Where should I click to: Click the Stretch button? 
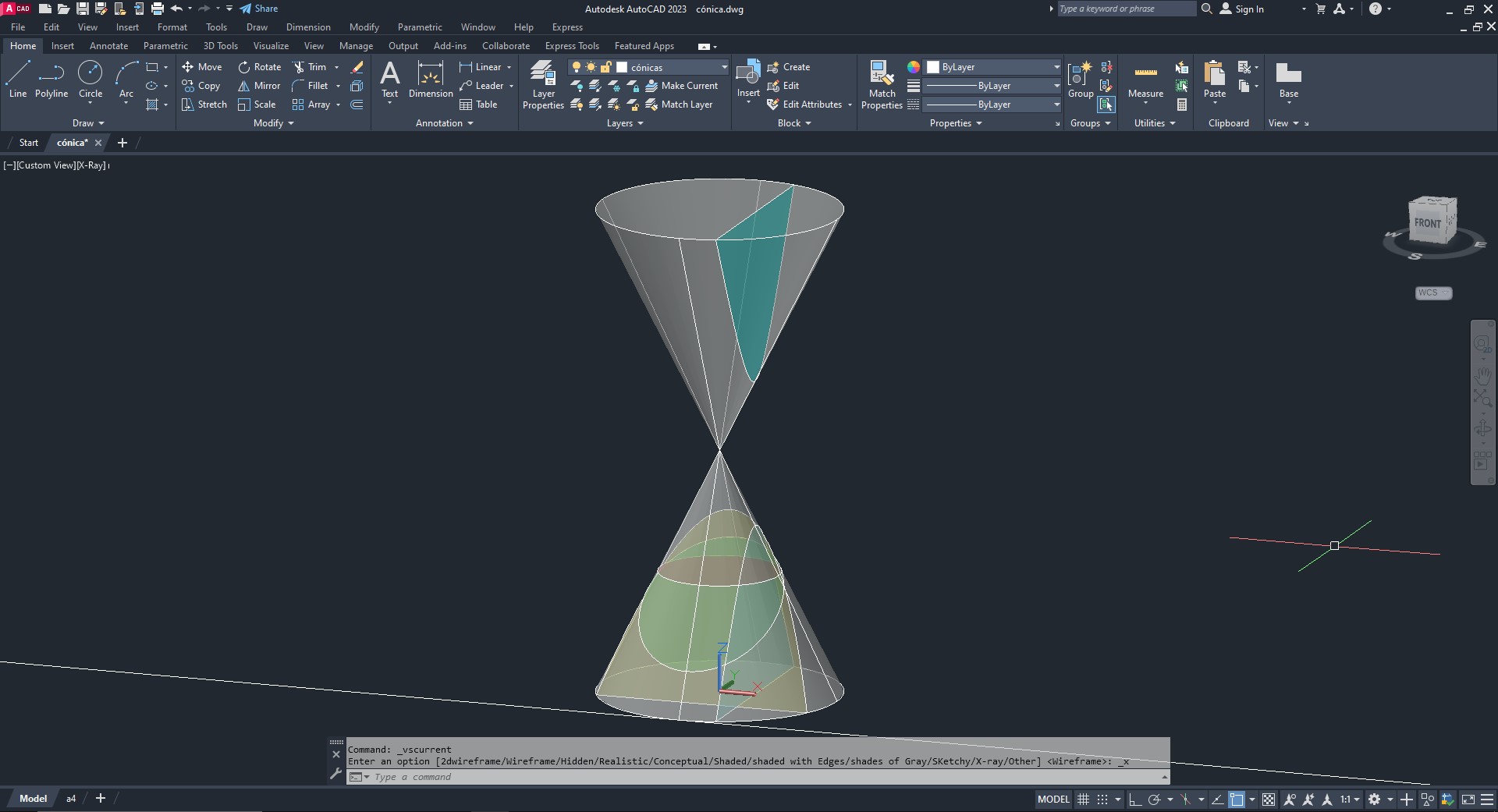204,105
